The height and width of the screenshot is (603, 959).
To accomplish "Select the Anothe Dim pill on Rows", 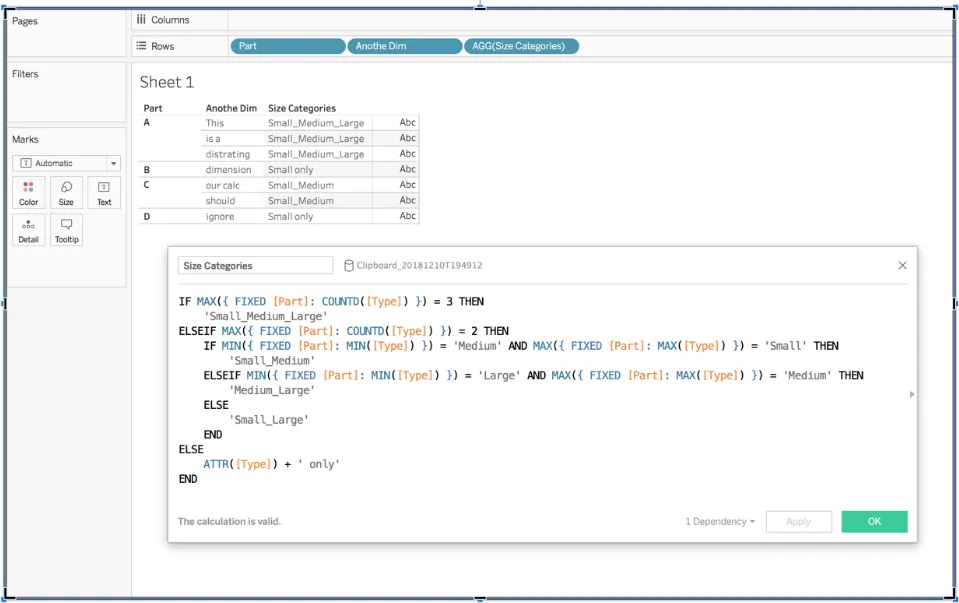I will coord(404,45).
